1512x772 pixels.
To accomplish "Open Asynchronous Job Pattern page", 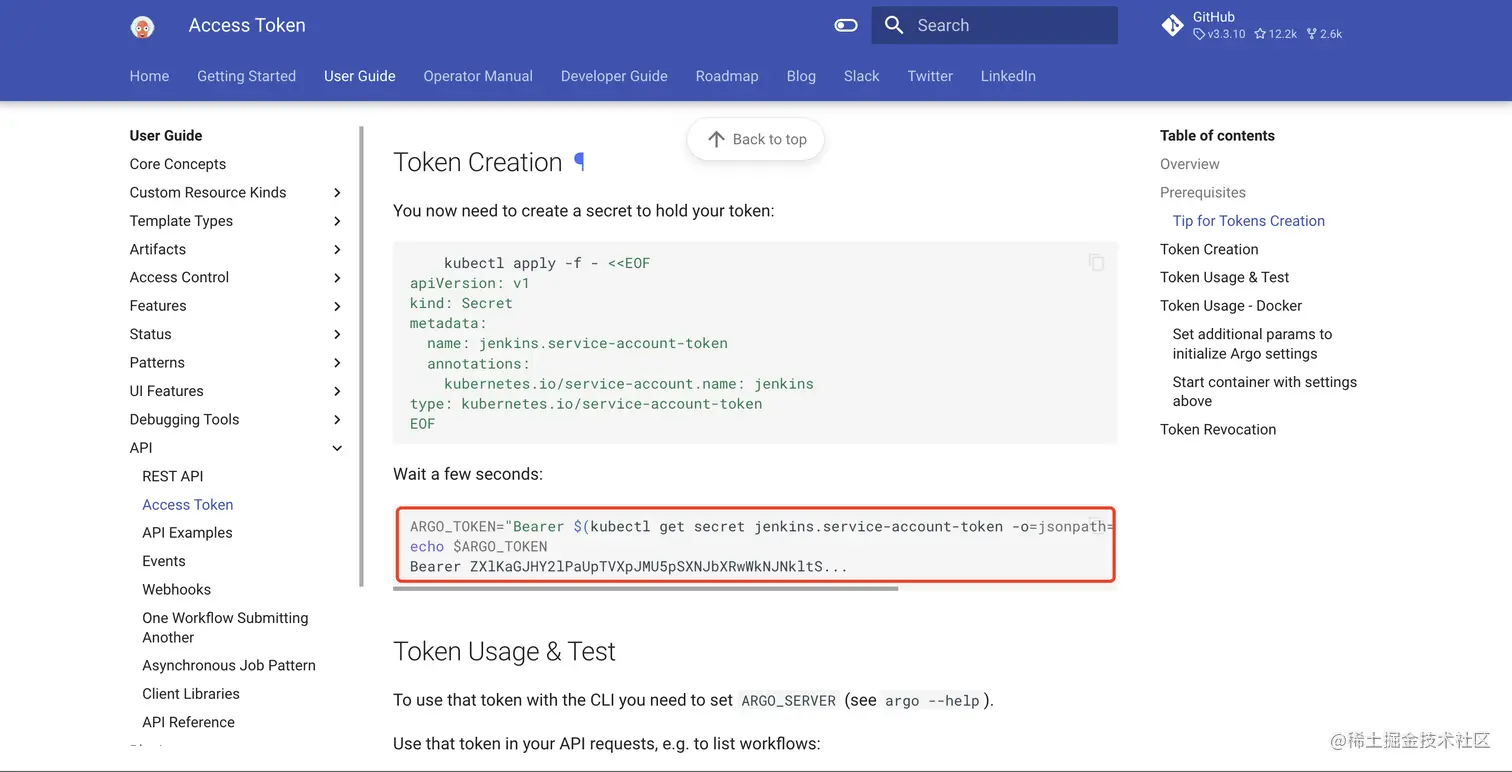I will coord(229,665).
